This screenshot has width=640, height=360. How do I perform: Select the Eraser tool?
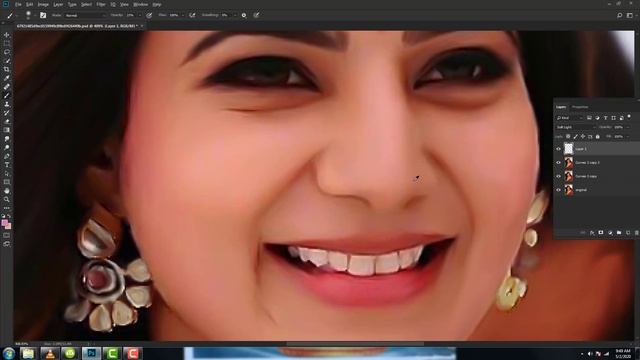click(7, 121)
